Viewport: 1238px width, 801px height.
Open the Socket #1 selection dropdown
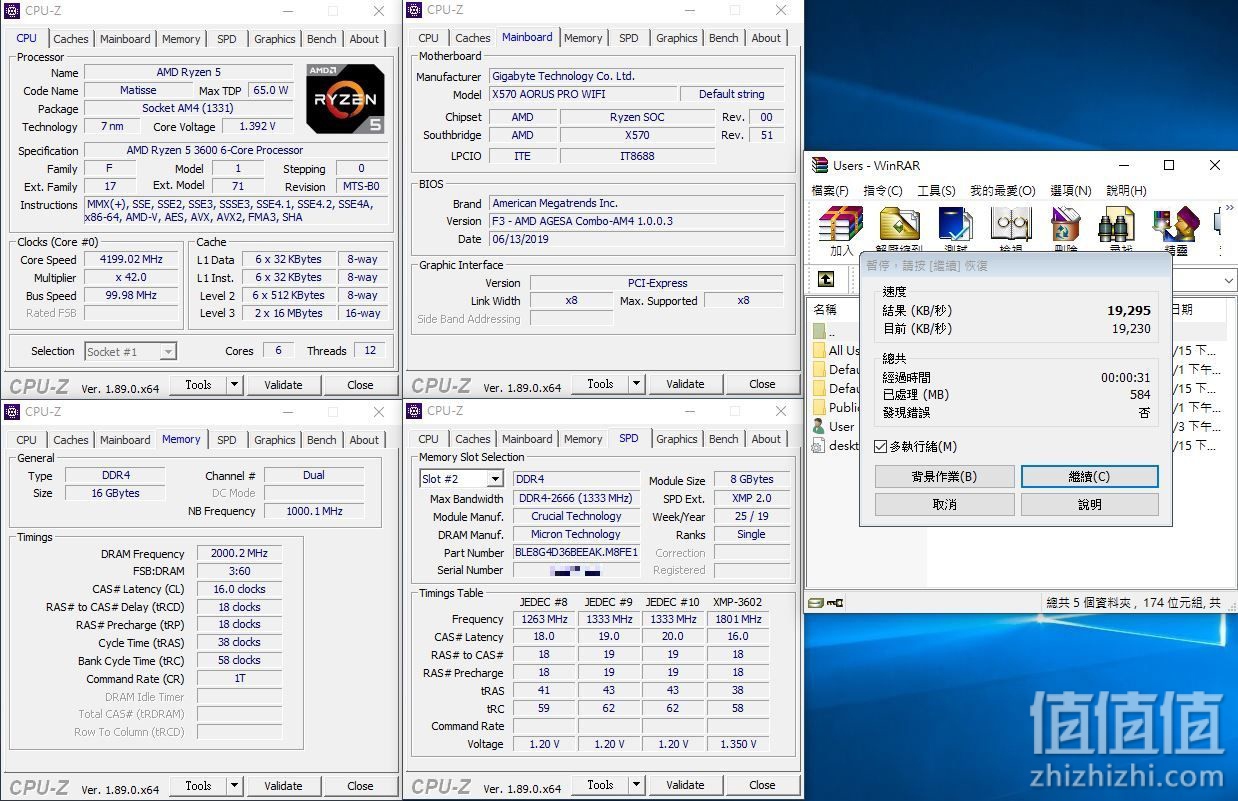point(168,351)
